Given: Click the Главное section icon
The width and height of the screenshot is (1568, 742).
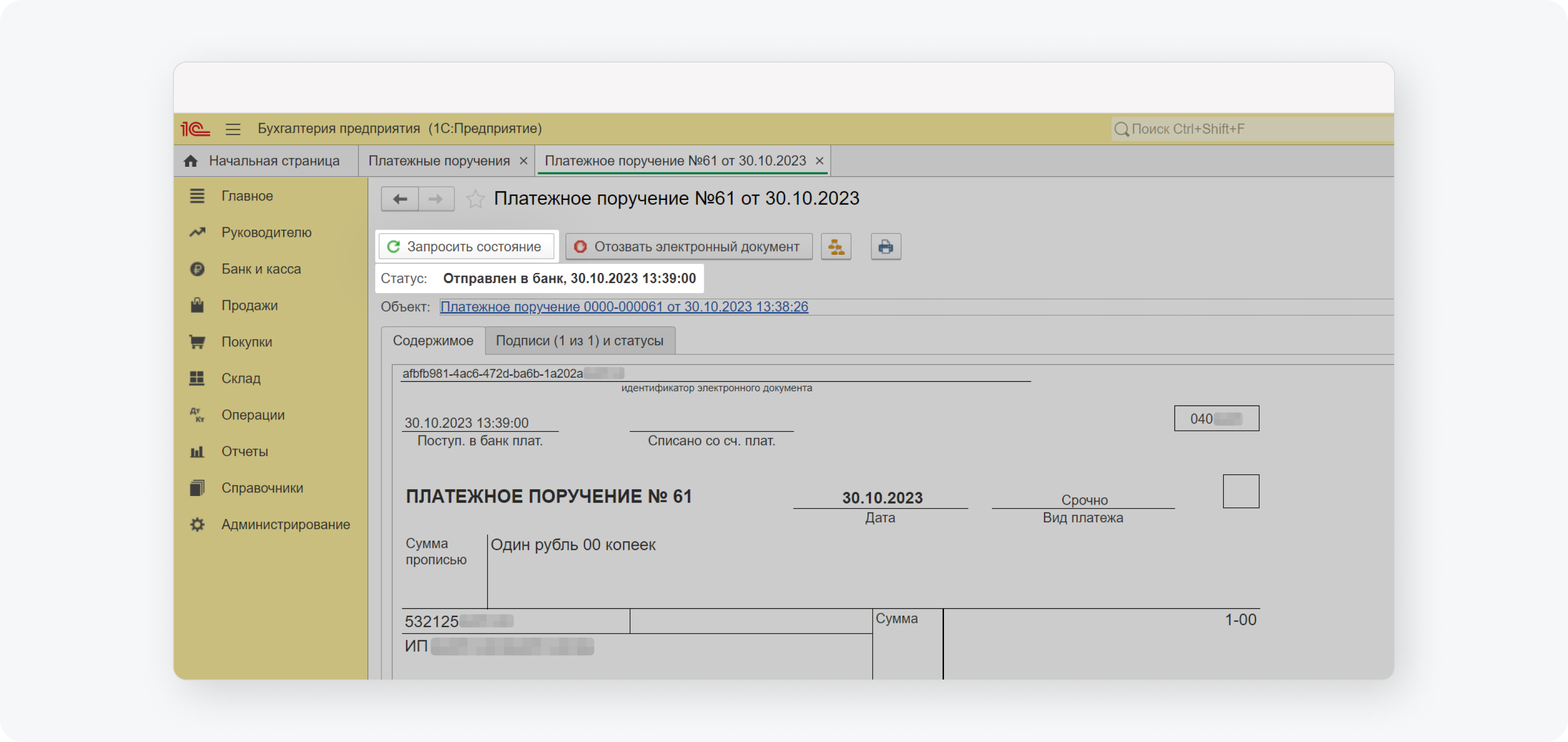Looking at the screenshot, I should tap(196, 196).
